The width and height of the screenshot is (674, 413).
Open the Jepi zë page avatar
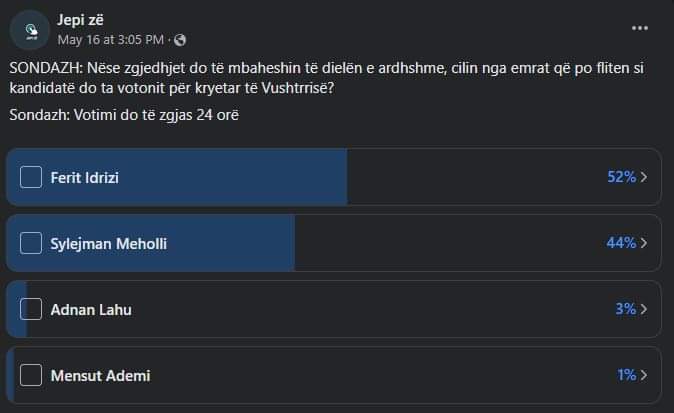point(30,30)
